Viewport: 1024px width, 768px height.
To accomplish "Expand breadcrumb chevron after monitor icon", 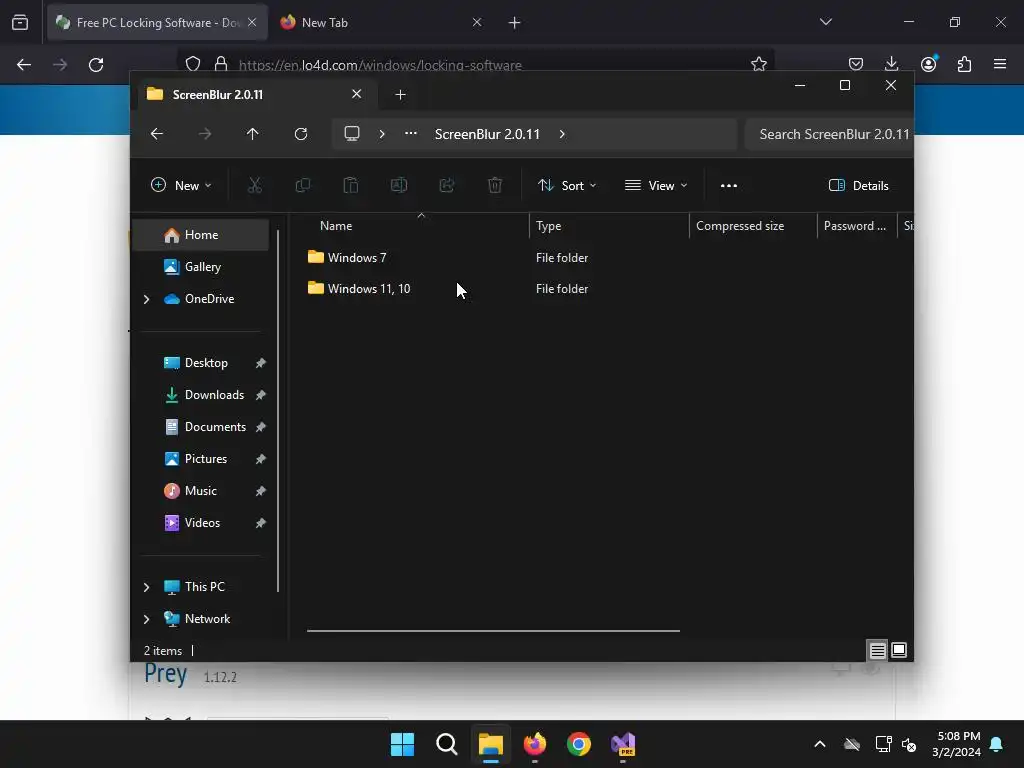I will [382, 134].
